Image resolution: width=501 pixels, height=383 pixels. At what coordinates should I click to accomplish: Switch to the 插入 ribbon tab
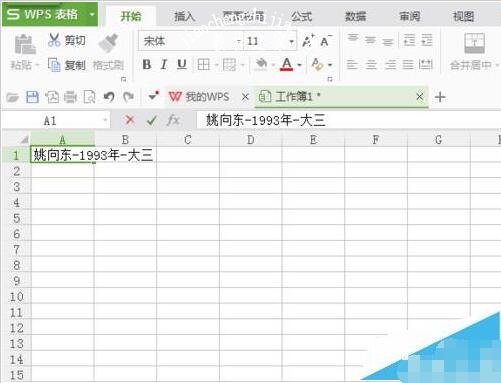tap(185, 16)
